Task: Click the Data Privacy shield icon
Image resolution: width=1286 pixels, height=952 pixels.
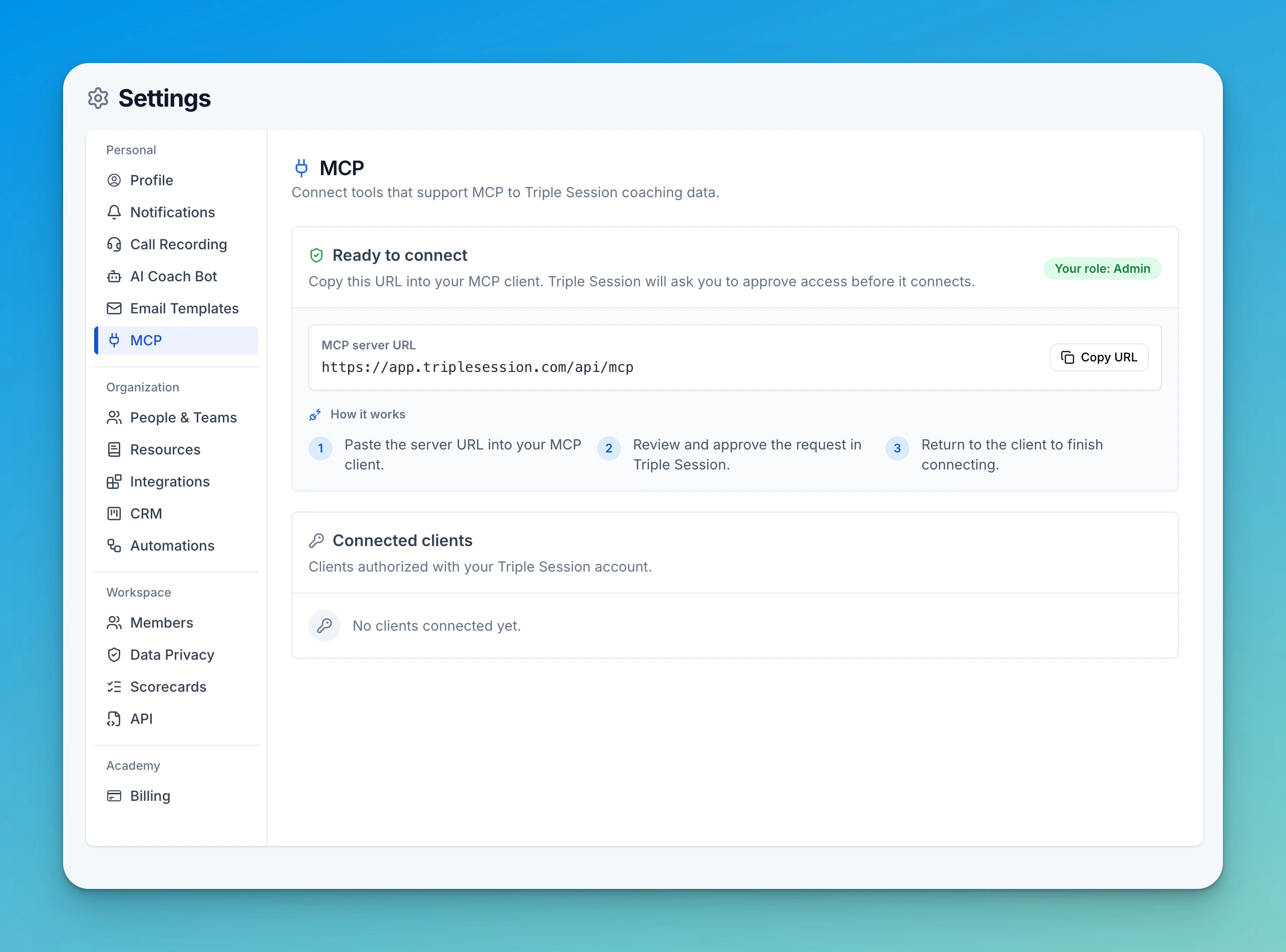Action: [114, 655]
